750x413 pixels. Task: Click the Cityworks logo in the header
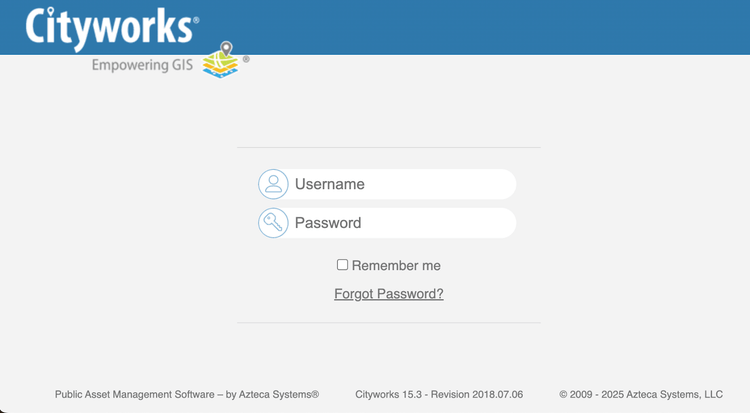[110, 26]
